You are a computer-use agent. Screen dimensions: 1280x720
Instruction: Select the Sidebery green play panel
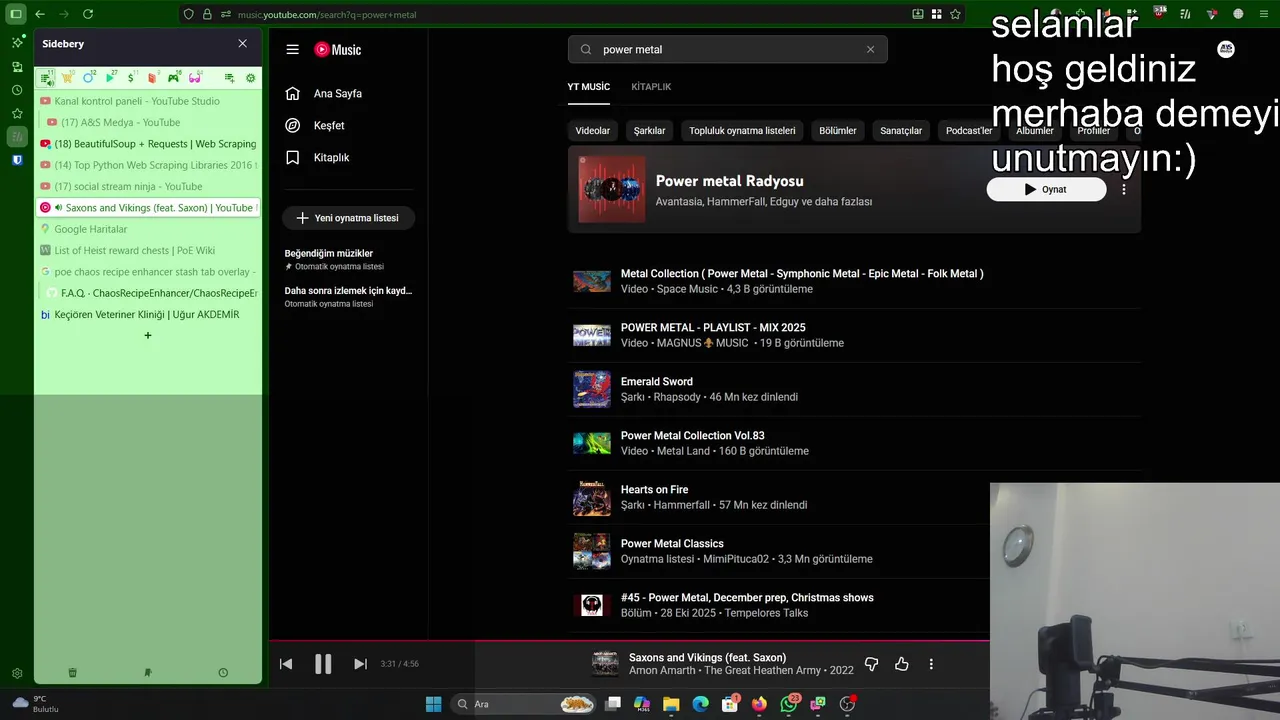(111, 77)
